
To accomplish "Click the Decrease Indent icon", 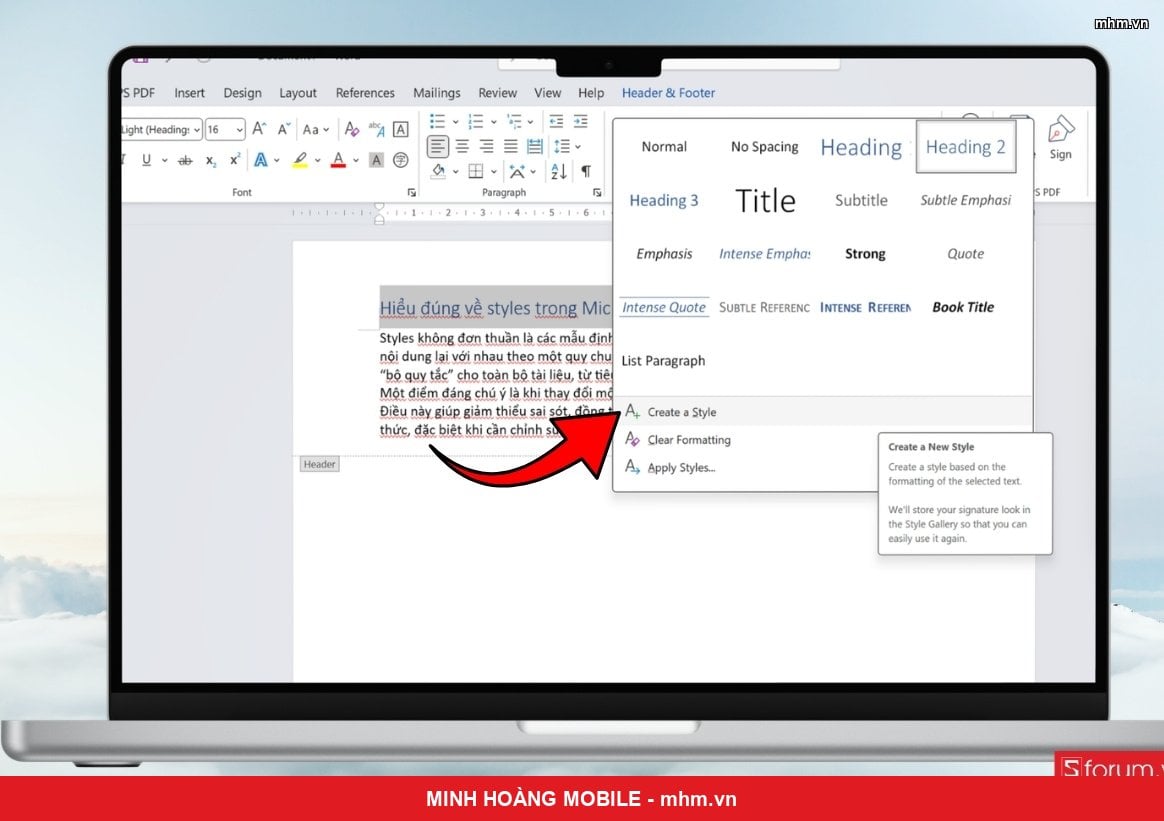I will [x=555, y=121].
